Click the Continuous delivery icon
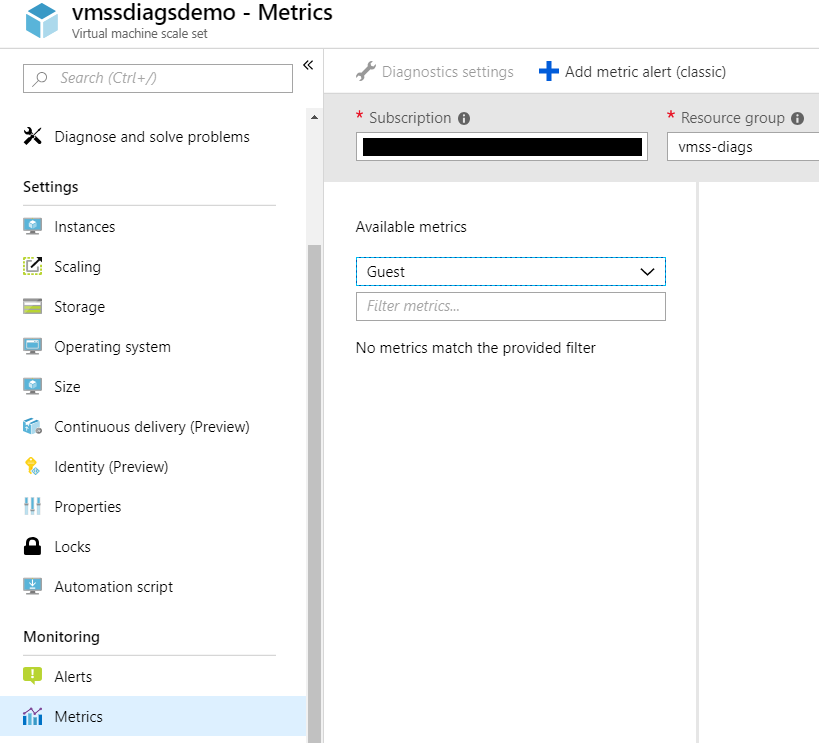Image resolution: width=819 pixels, height=743 pixels. point(32,426)
